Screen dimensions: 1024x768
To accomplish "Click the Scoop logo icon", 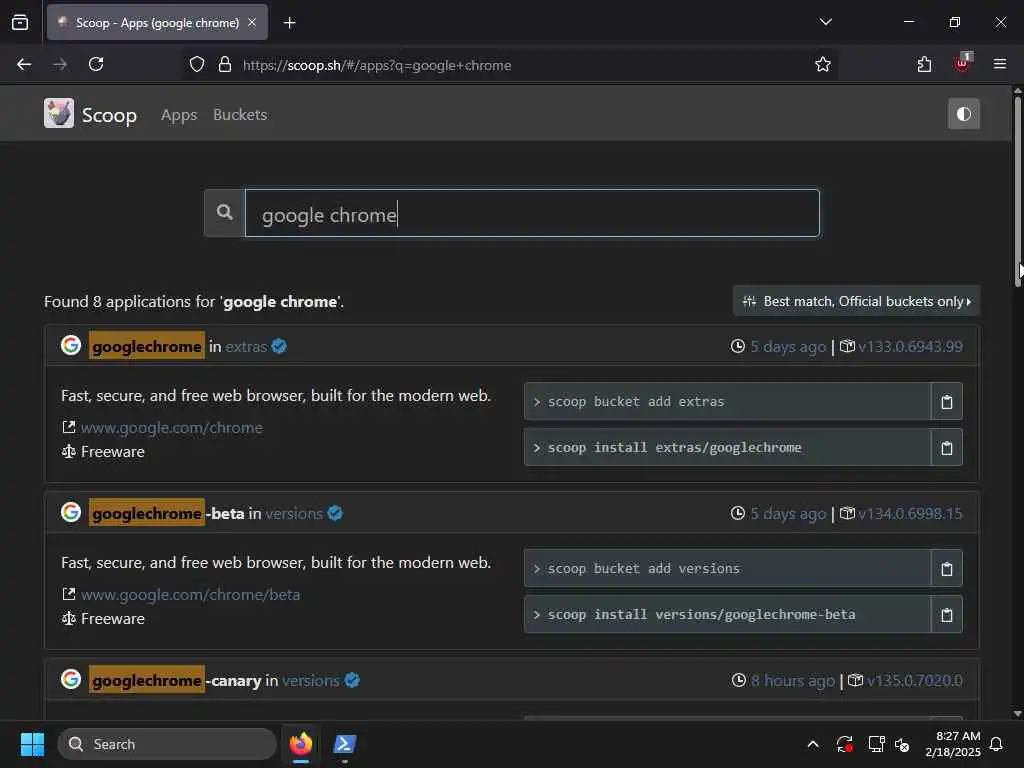I will 59,114.
